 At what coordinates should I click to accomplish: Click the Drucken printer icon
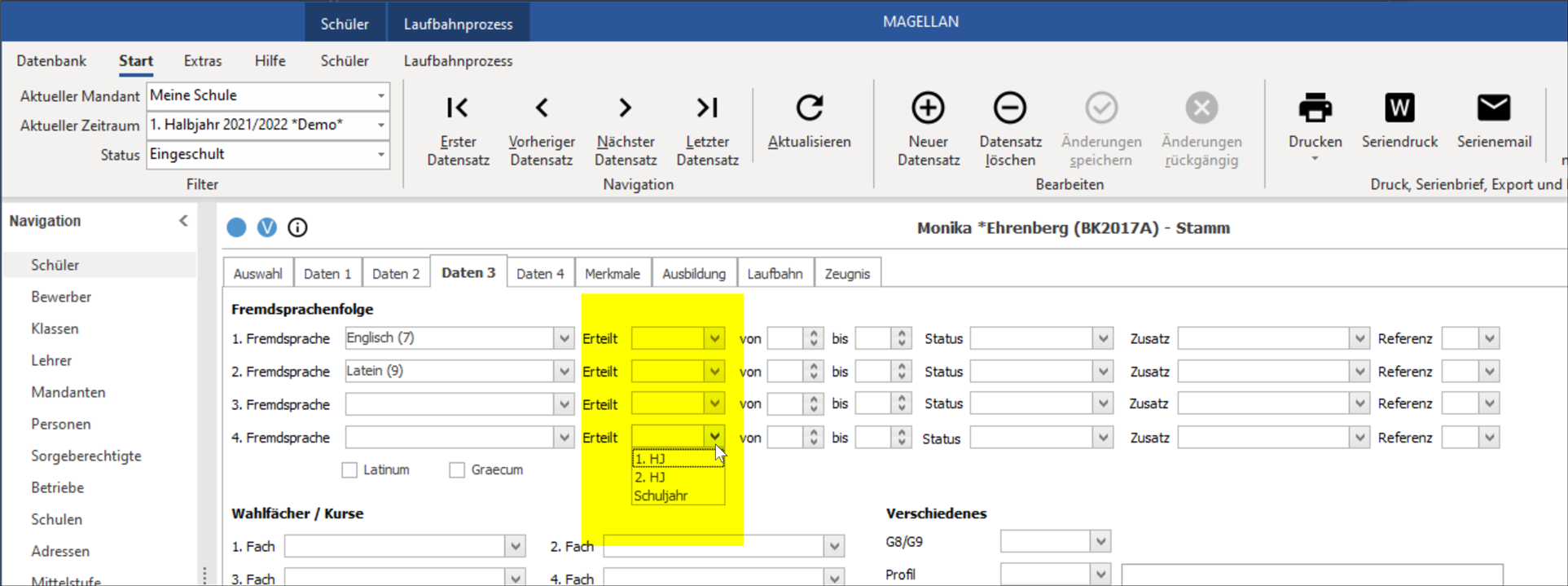[x=1315, y=108]
